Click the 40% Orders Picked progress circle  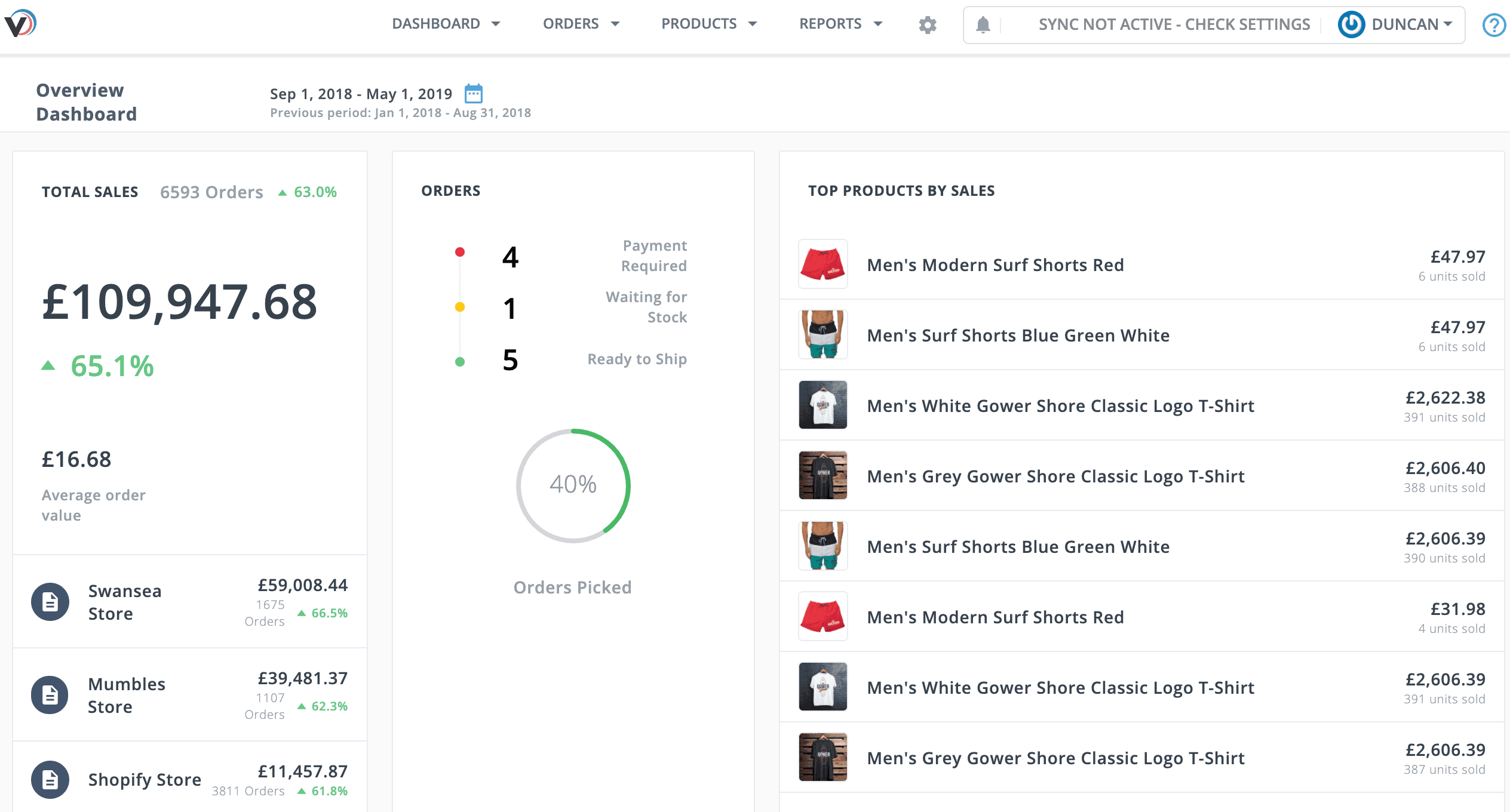(572, 485)
